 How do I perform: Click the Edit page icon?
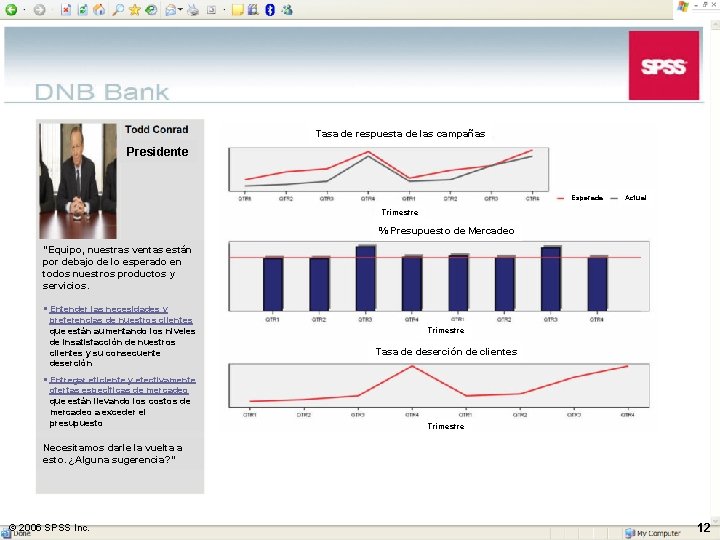(x=211, y=10)
